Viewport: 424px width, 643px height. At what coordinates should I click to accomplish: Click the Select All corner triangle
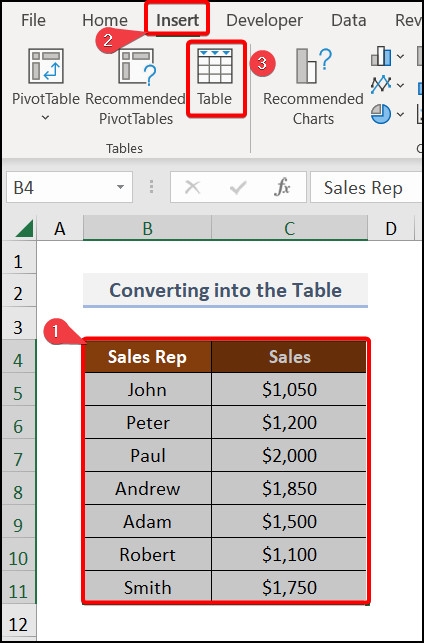coord(24,229)
